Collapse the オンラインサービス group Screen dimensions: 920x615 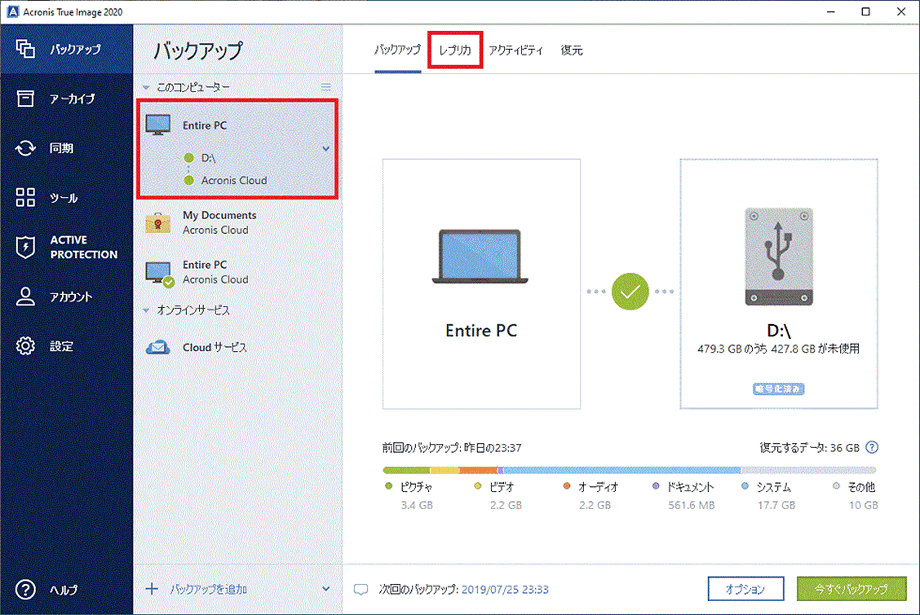click(x=146, y=310)
